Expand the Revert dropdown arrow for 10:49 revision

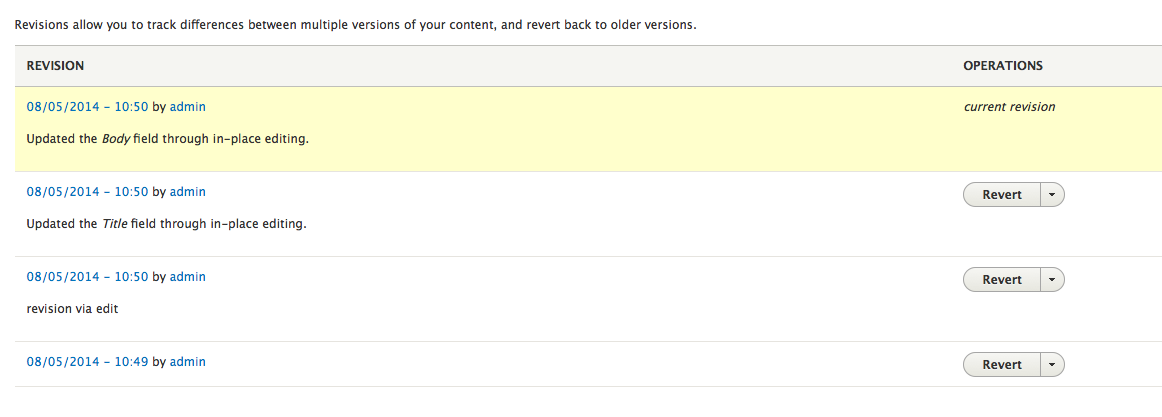point(1052,365)
